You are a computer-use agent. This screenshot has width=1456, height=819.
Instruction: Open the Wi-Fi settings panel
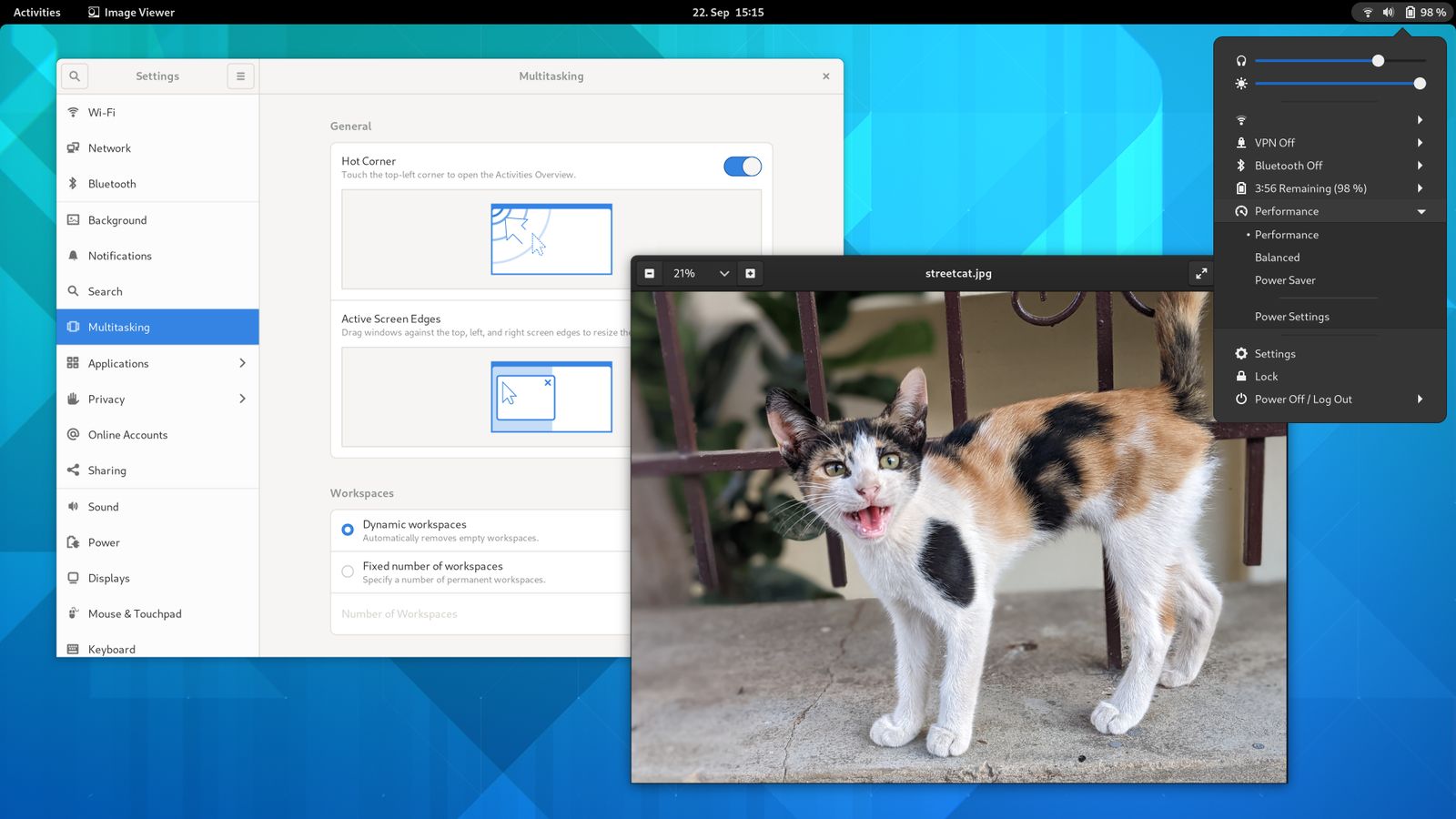(100, 112)
